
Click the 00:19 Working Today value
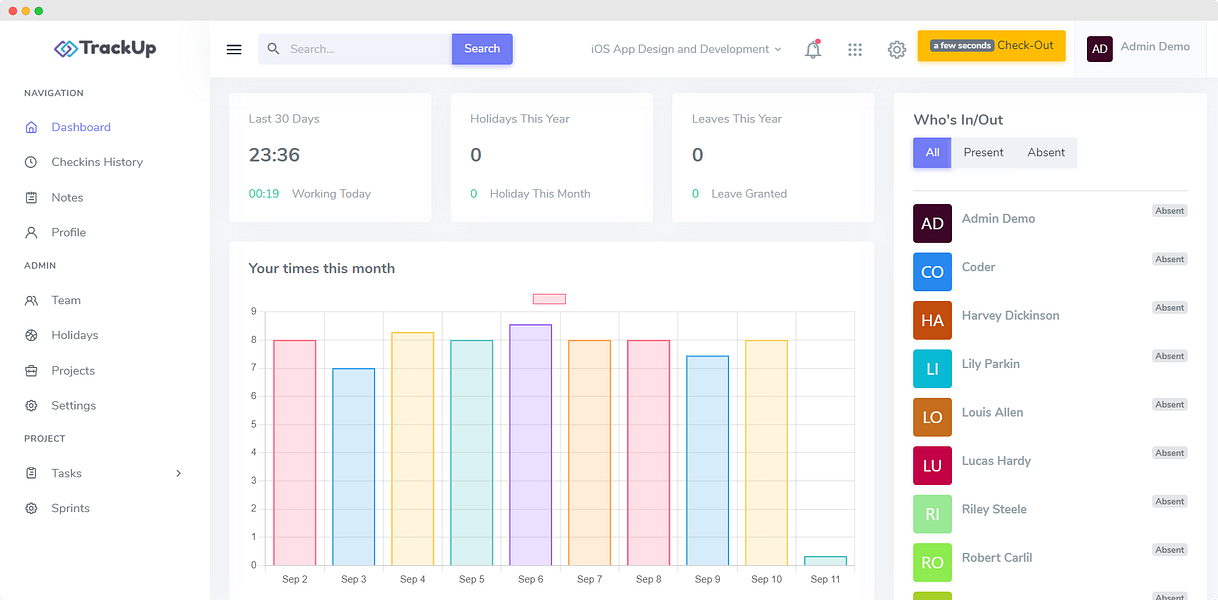click(264, 194)
